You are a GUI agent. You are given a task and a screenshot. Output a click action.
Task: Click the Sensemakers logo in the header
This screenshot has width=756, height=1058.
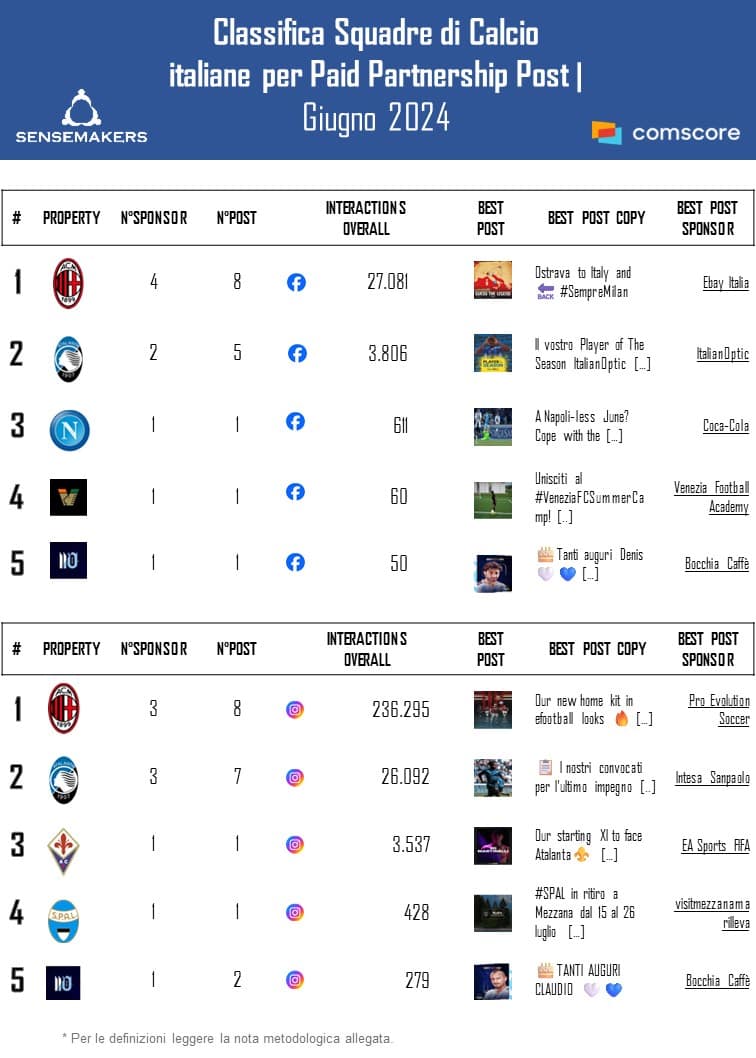(x=81, y=117)
